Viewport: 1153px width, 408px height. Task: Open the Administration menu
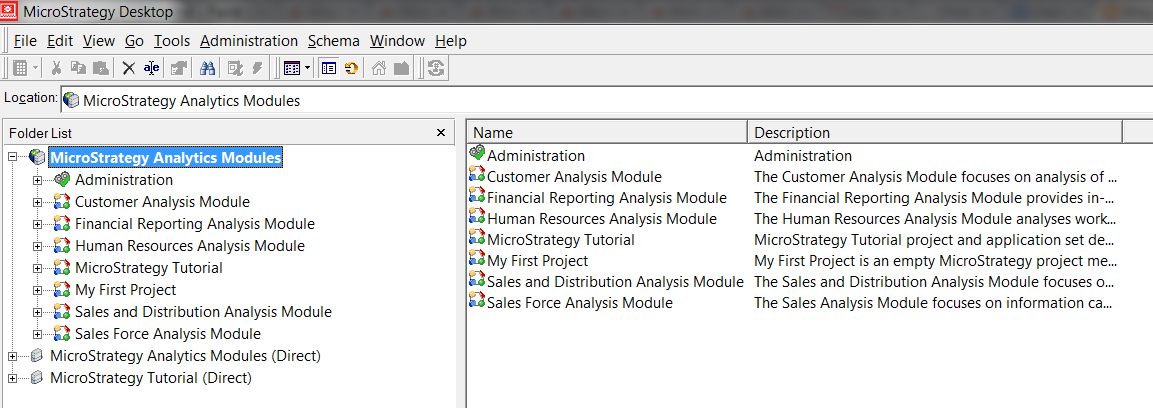[249, 41]
